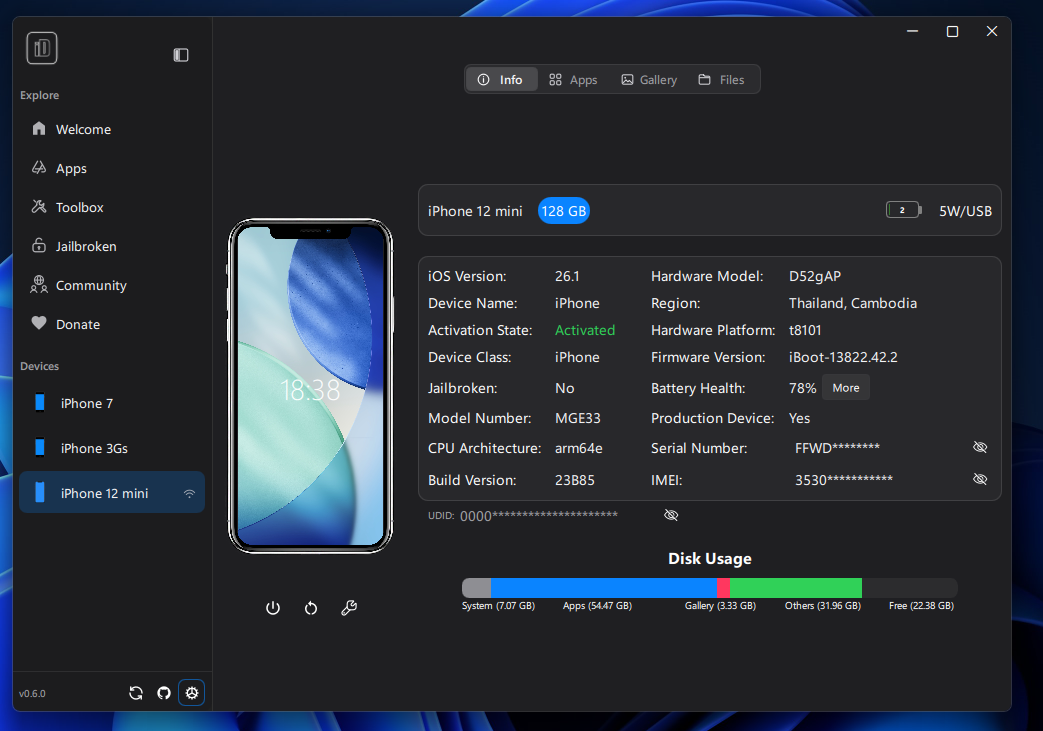Click the Jailbroken lock icon
The height and width of the screenshot is (731, 1043).
pos(39,245)
